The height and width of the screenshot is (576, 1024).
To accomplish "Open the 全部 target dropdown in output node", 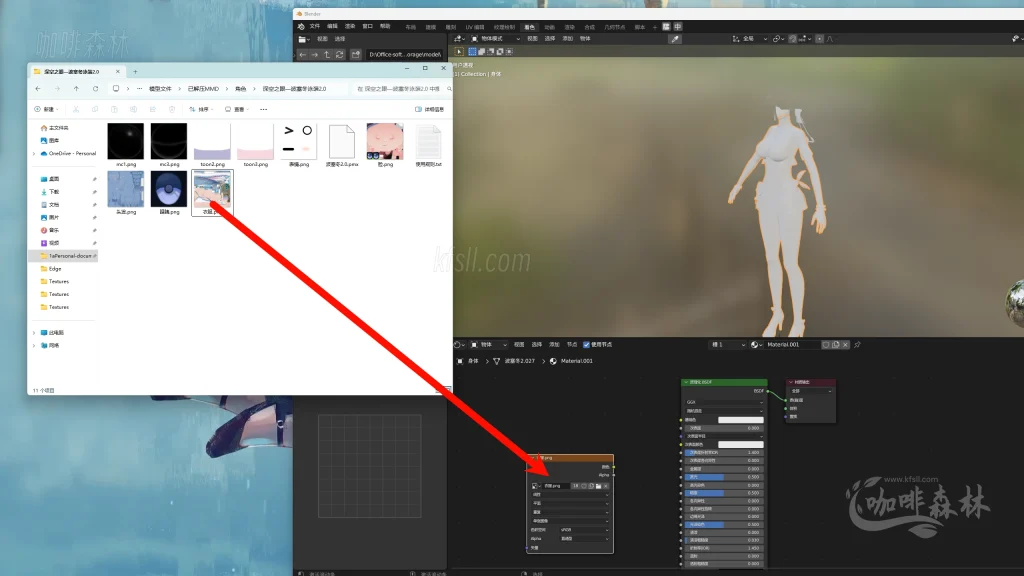I will tap(810, 391).
